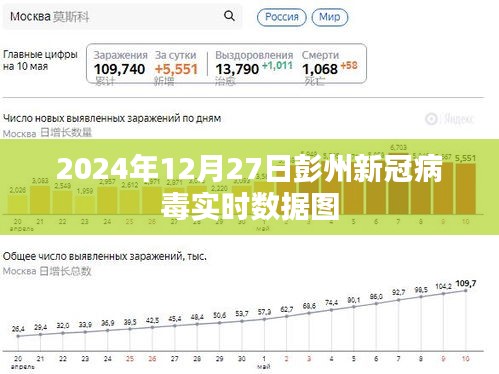Select the tallest daily bar labeled 6,703

(x=399, y=183)
